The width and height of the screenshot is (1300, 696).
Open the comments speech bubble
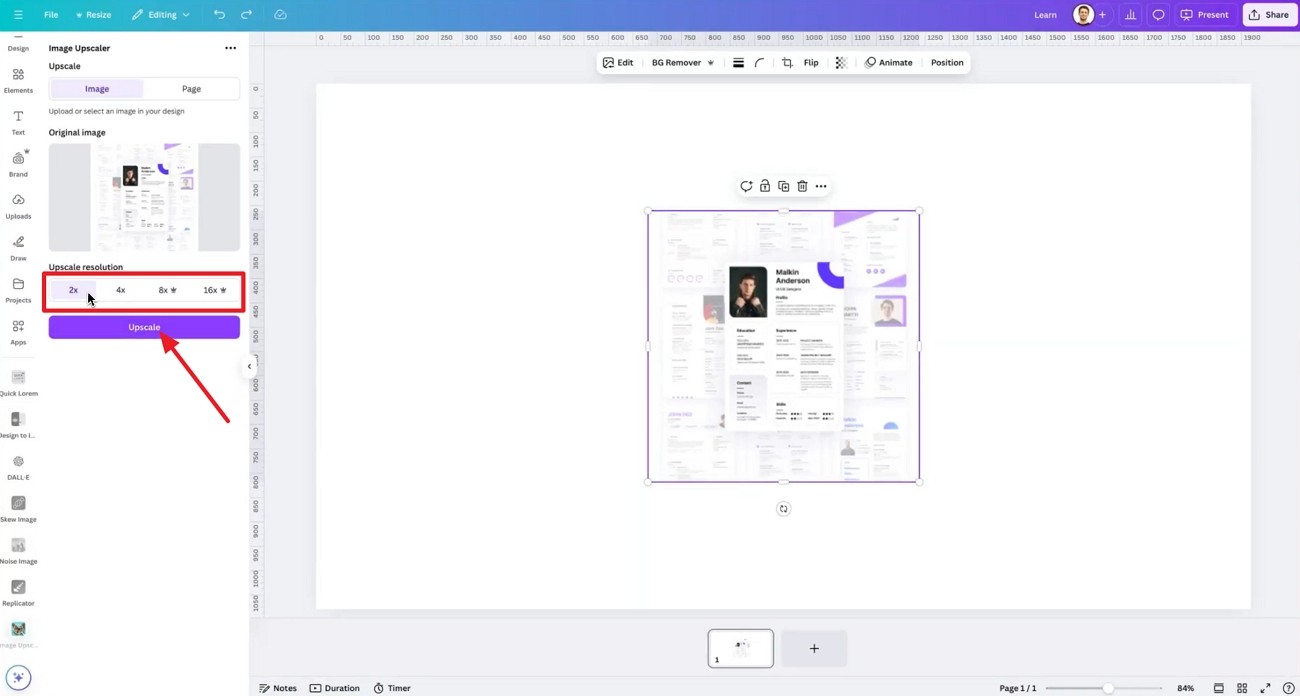[1158, 15]
